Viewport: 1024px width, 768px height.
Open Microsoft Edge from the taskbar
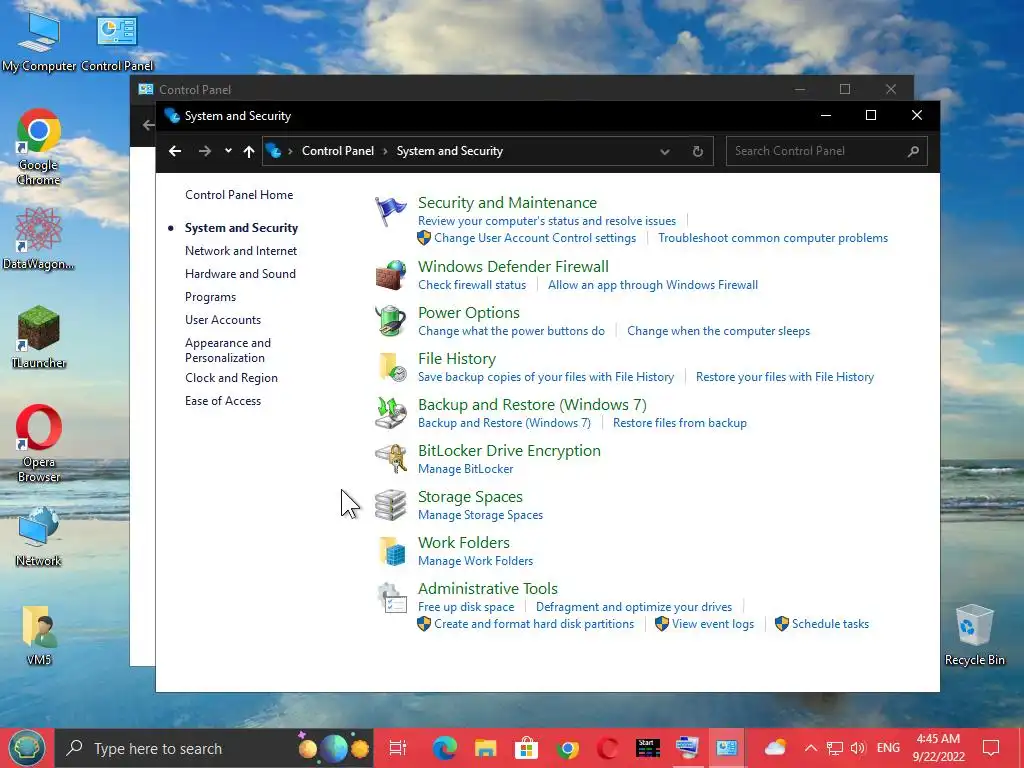444,748
